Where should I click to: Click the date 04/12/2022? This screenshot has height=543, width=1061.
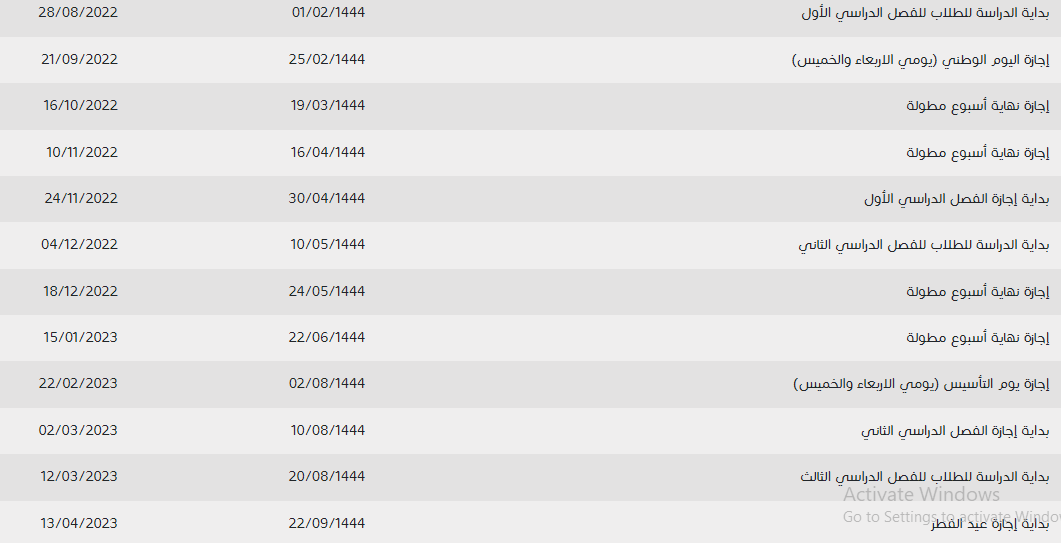79,244
